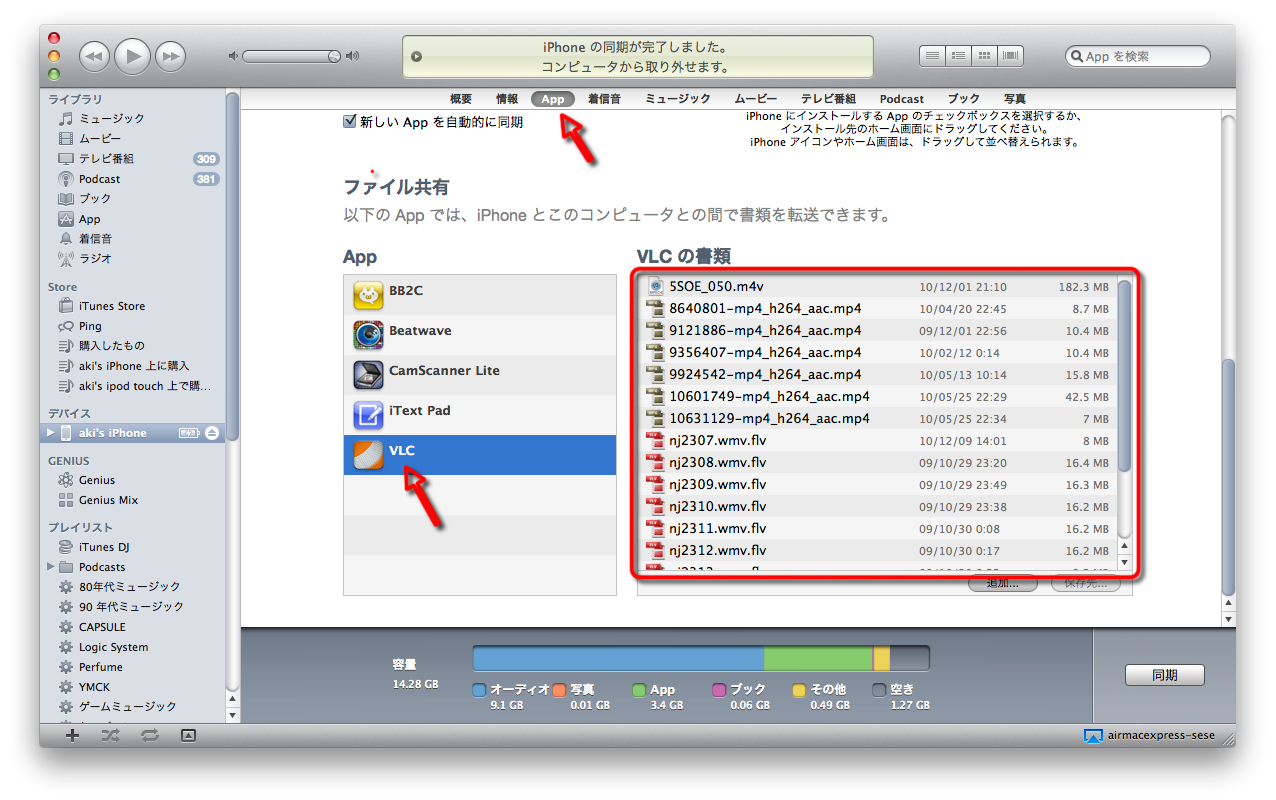Open 購入したもの playlist in sidebar

point(112,346)
